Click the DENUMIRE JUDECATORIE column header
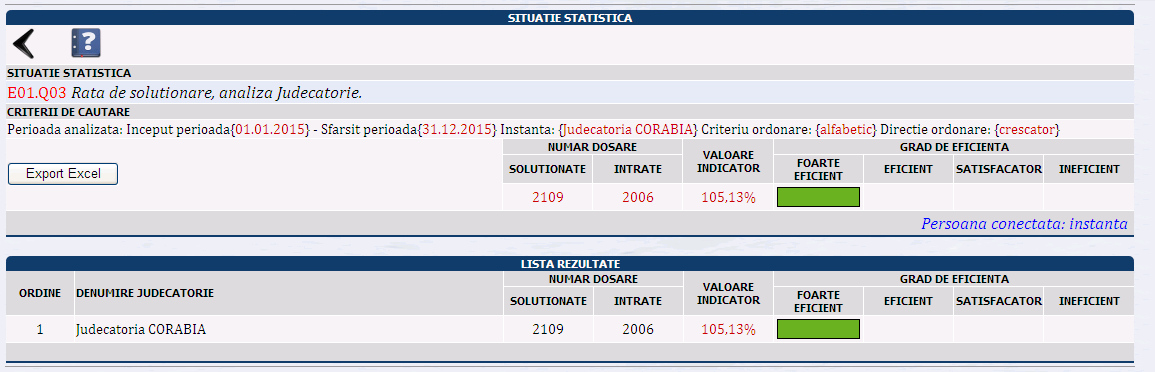1155x372 pixels. 144,293
